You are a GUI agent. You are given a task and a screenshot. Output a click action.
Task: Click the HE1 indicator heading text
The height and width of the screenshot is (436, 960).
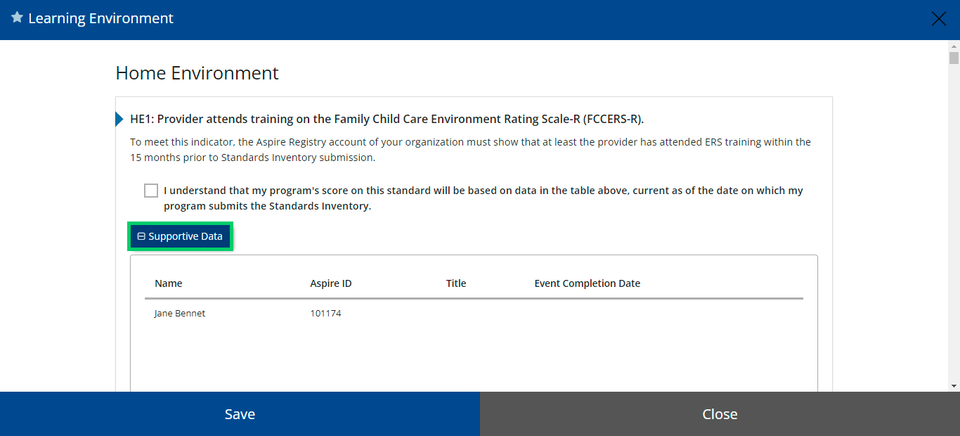387,119
